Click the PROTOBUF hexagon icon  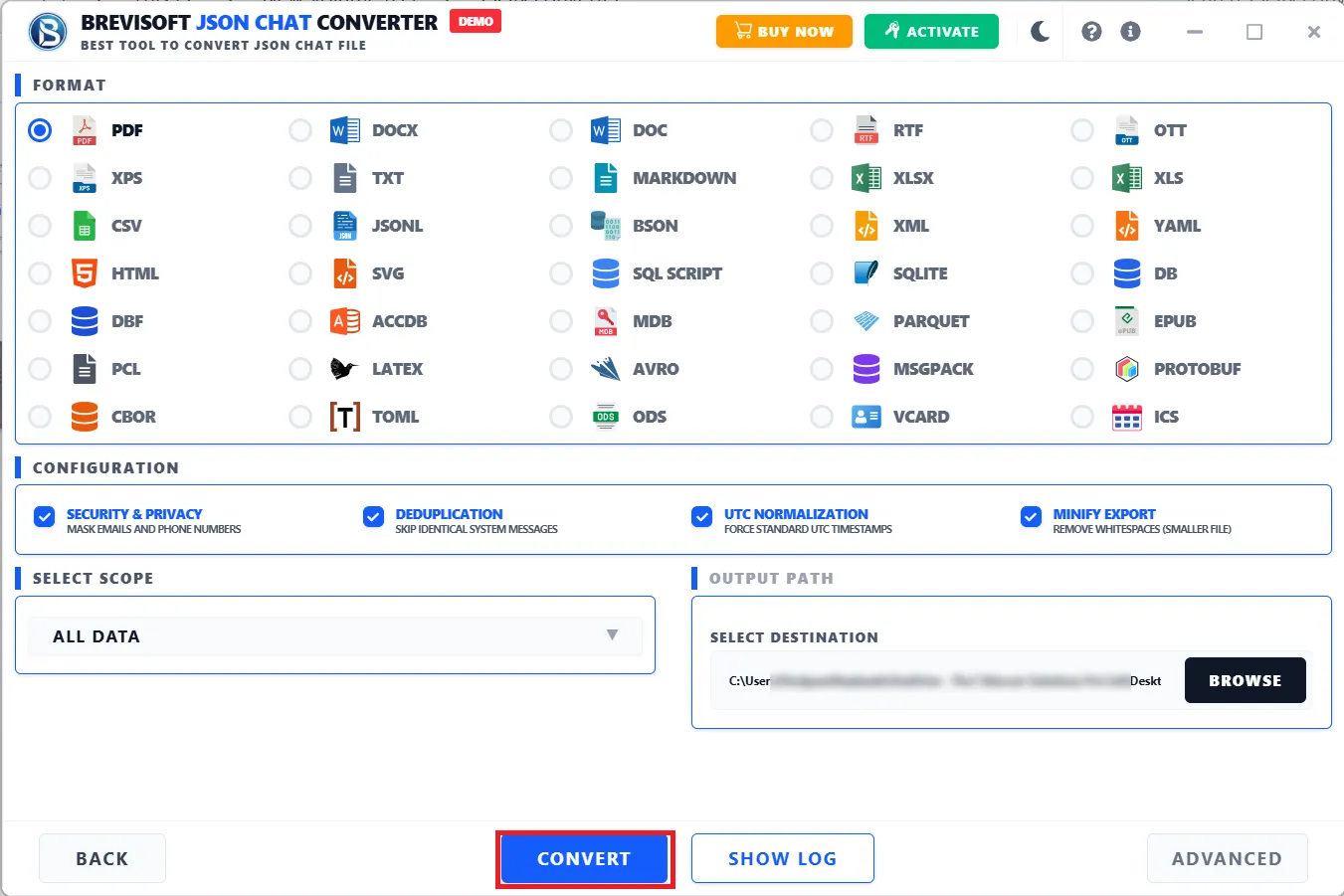click(1127, 369)
